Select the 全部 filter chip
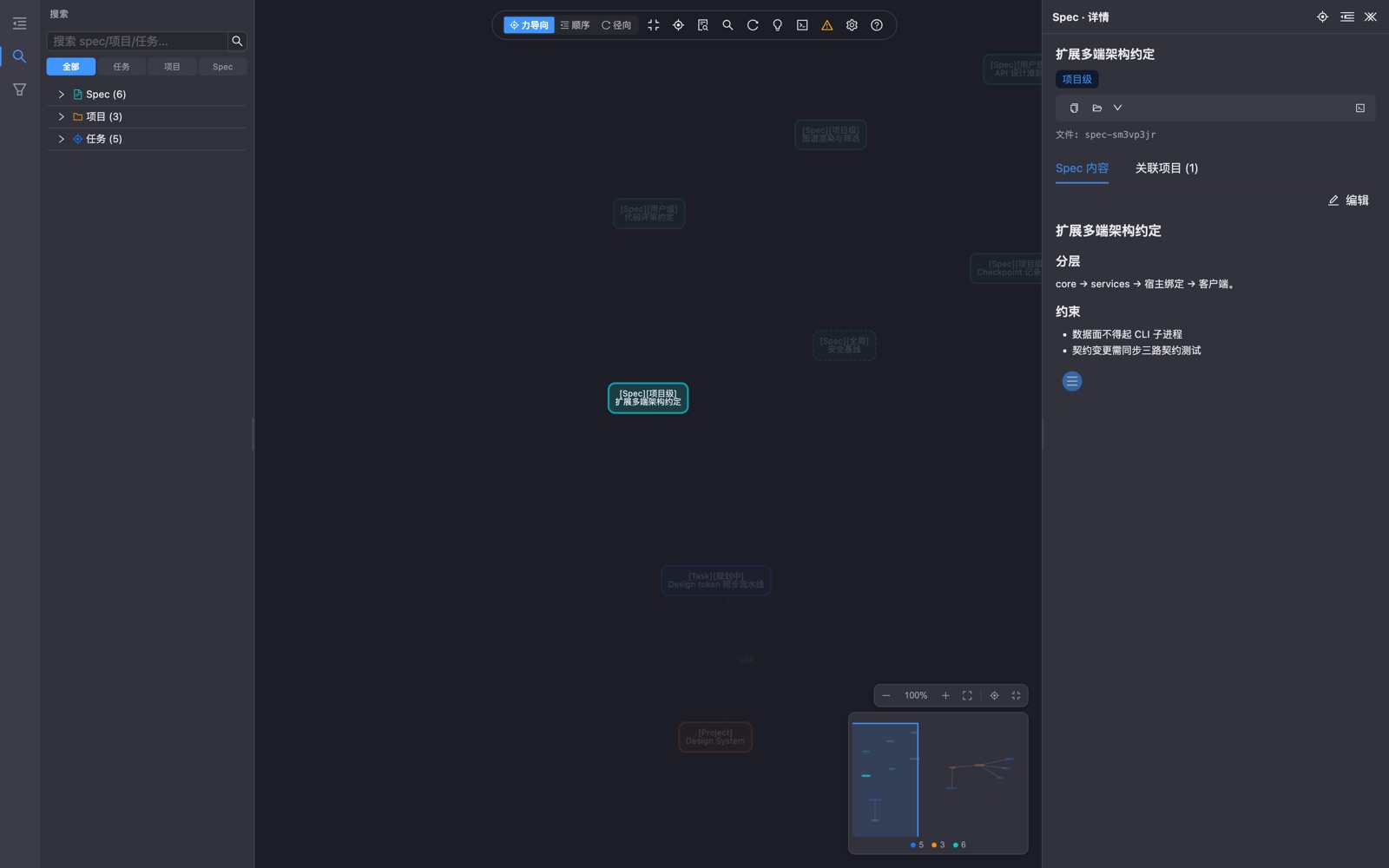Viewport: 1389px width, 868px height. [71, 67]
